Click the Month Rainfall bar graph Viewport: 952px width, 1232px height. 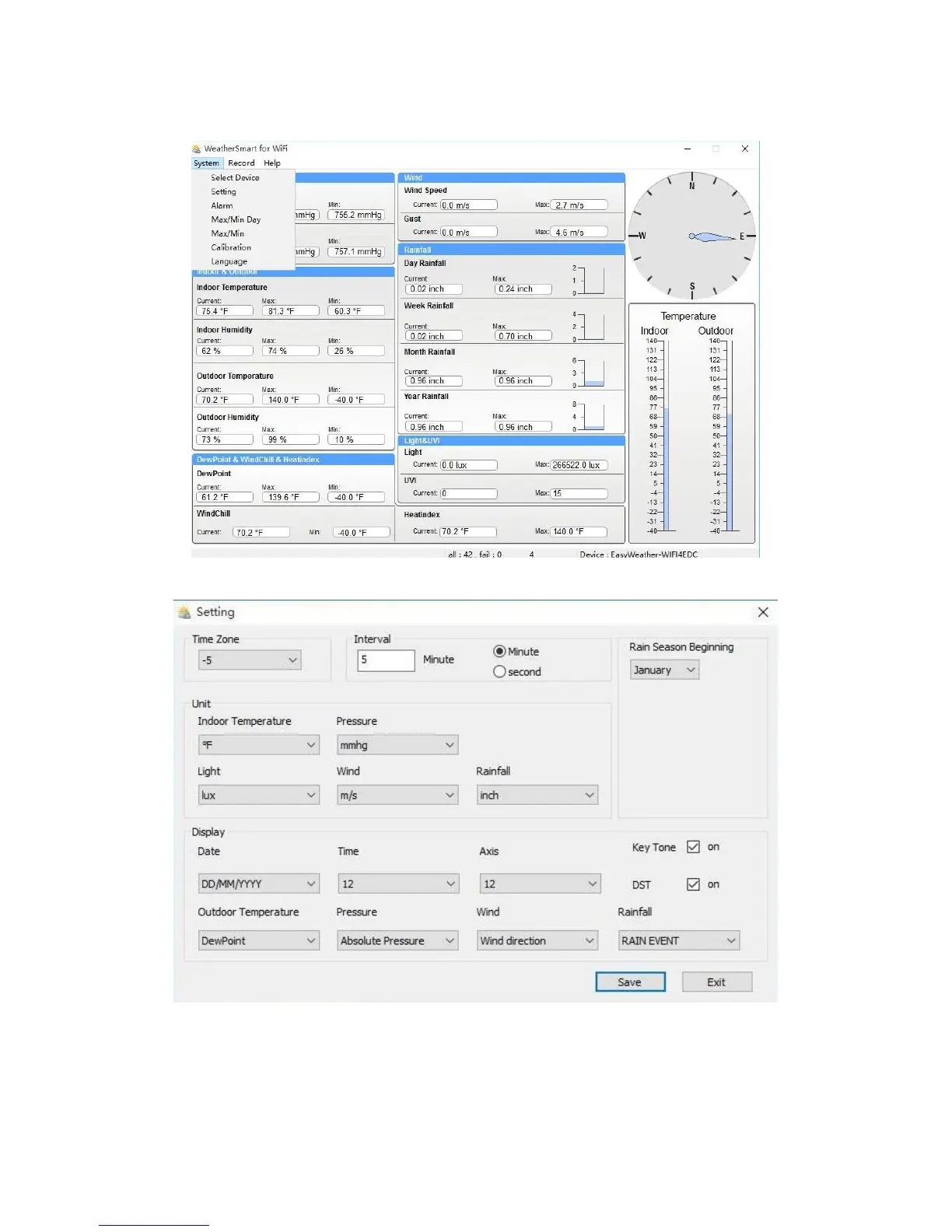[x=593, y=373]
